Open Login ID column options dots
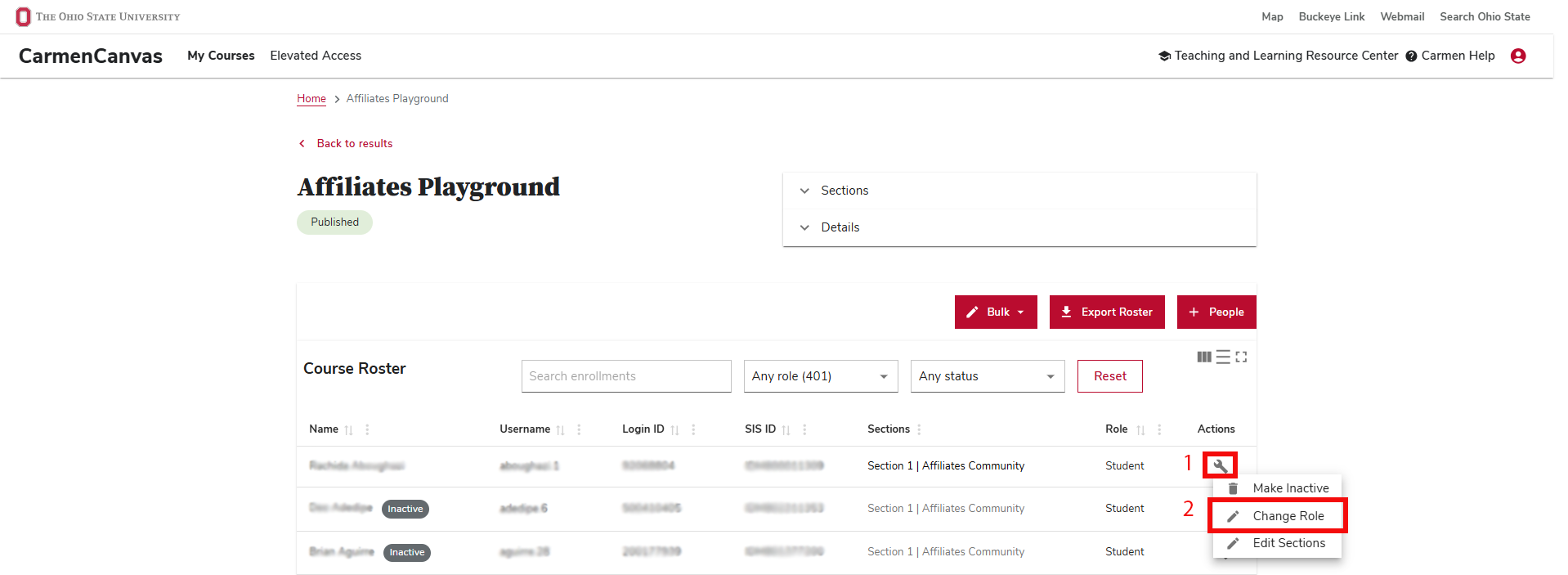 point(693,429)
